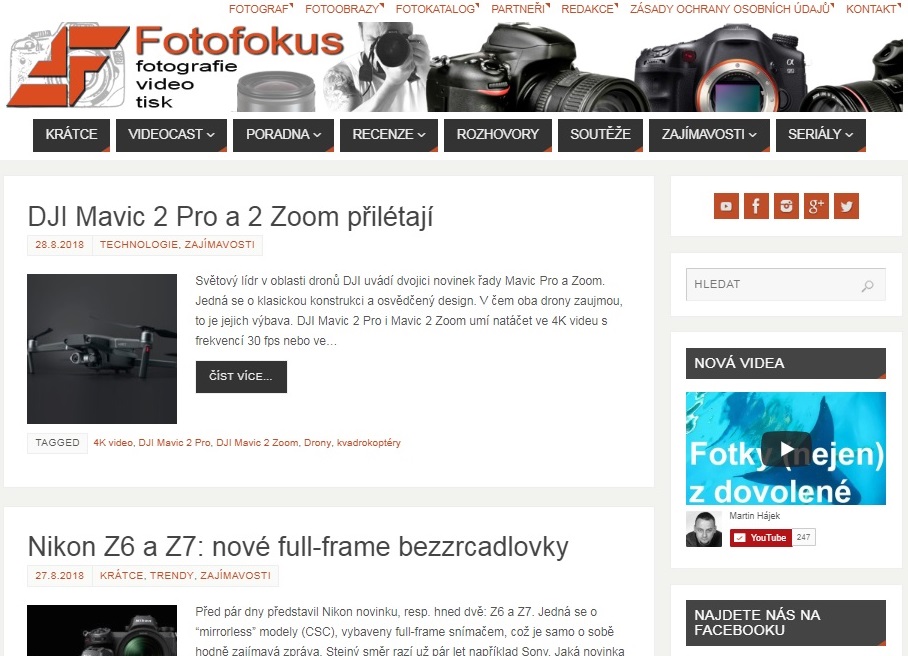Viewport: 908px width, 656px height.
Task: Focus the Hledat search field
Action: (x=785, y=284)
